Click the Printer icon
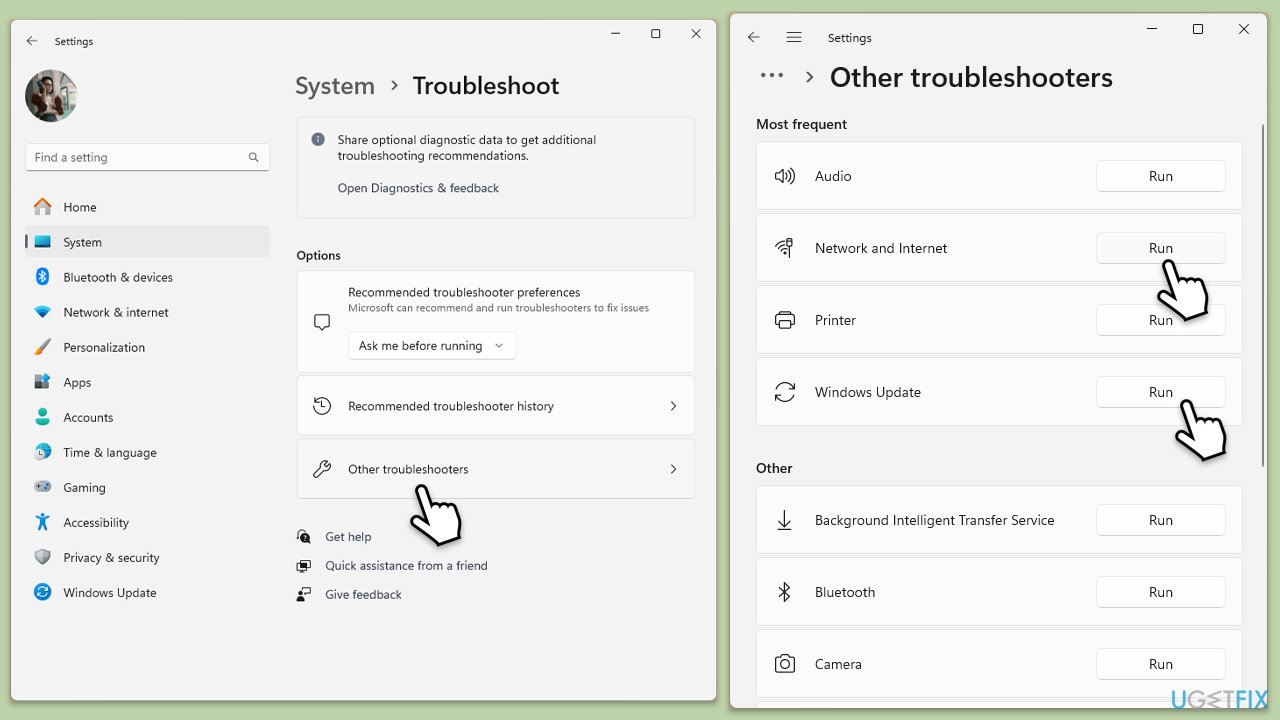Image resolution: width=1280 pixels, height=720 pixels. tap(785, 320)
